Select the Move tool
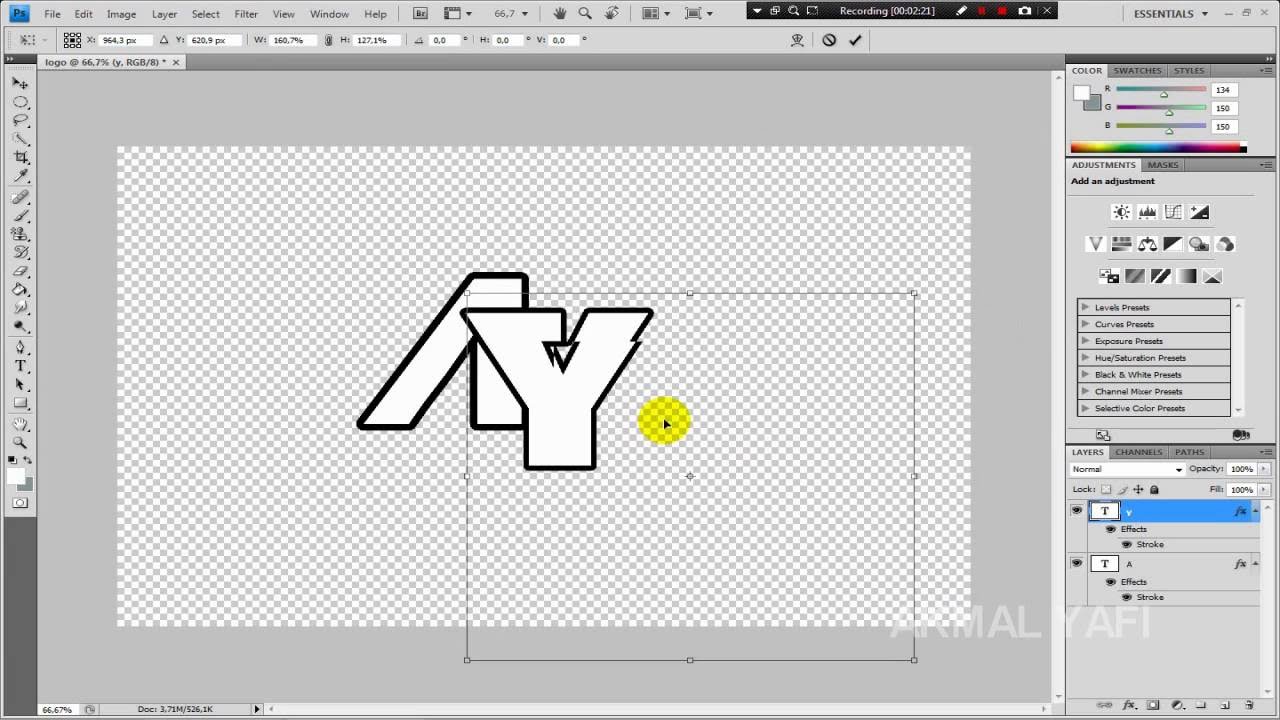This screenshot has height=720, width=1280. click(x=20, y=84)
